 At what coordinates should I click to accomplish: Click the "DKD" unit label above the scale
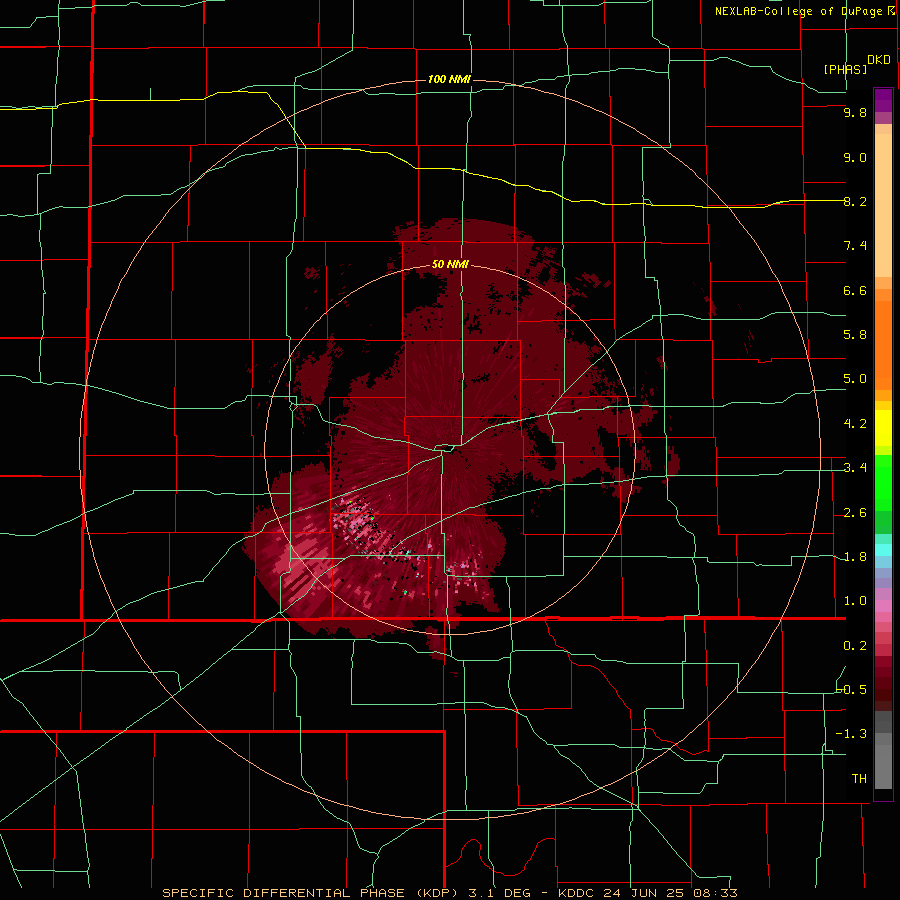click(x=878, y=60)
